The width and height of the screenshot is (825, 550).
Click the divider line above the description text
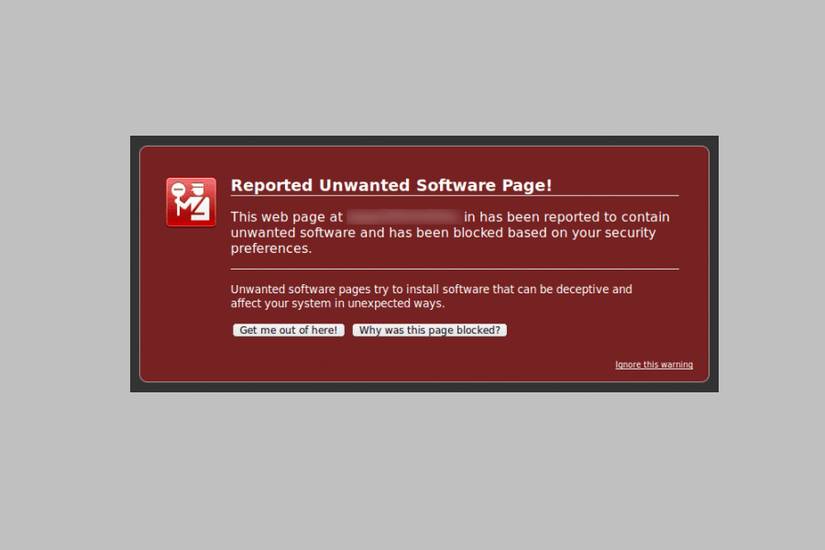click(455, 269)
